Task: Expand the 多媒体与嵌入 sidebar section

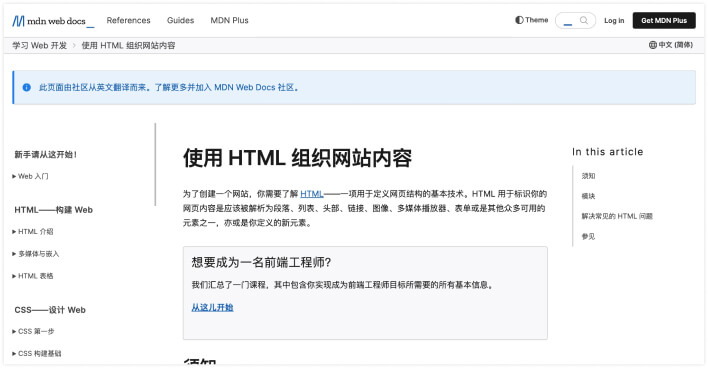Action: pyautogui.click(x=36, y=254)
